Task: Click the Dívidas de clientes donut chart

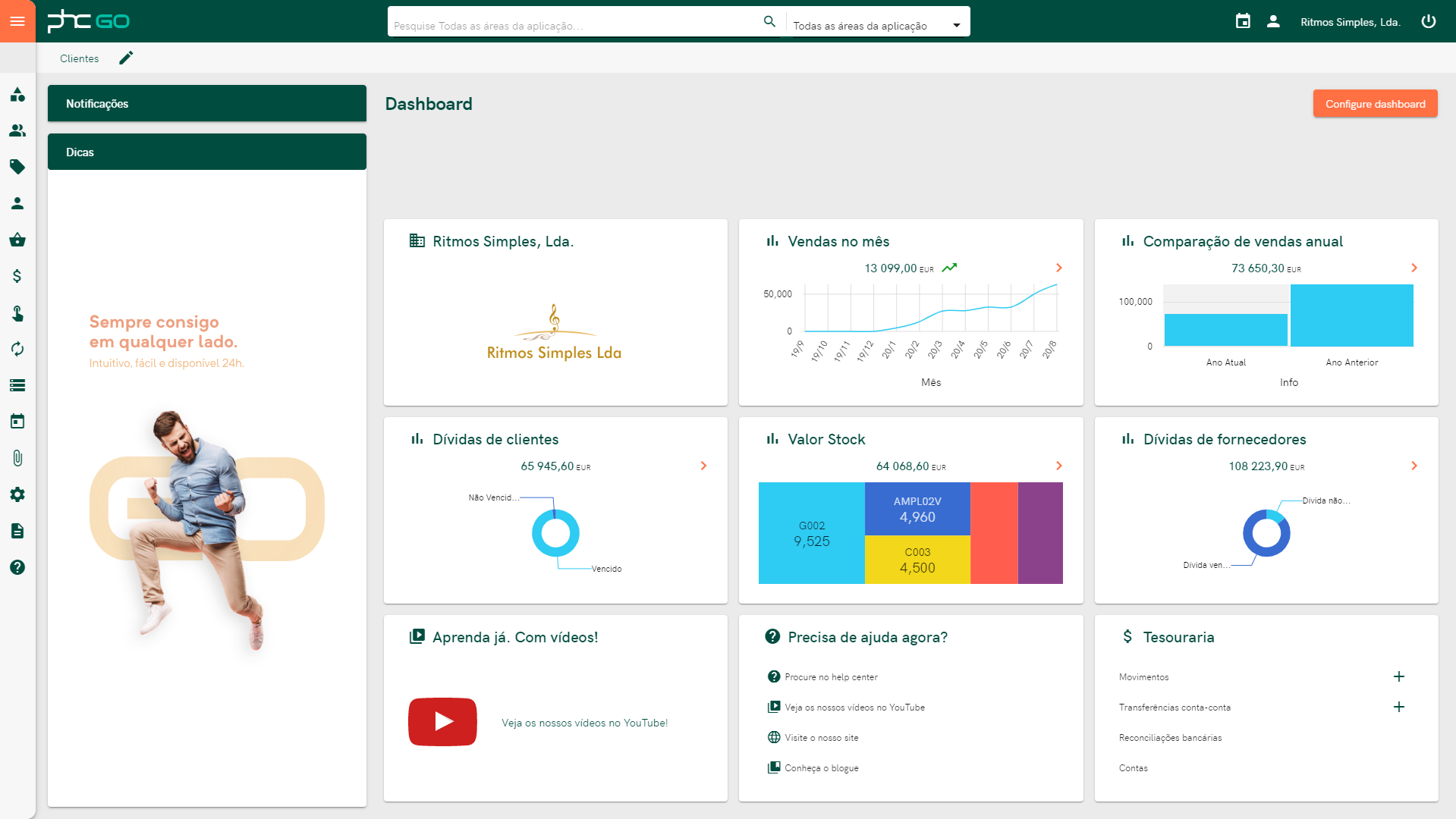Action: tap(555, 532)
